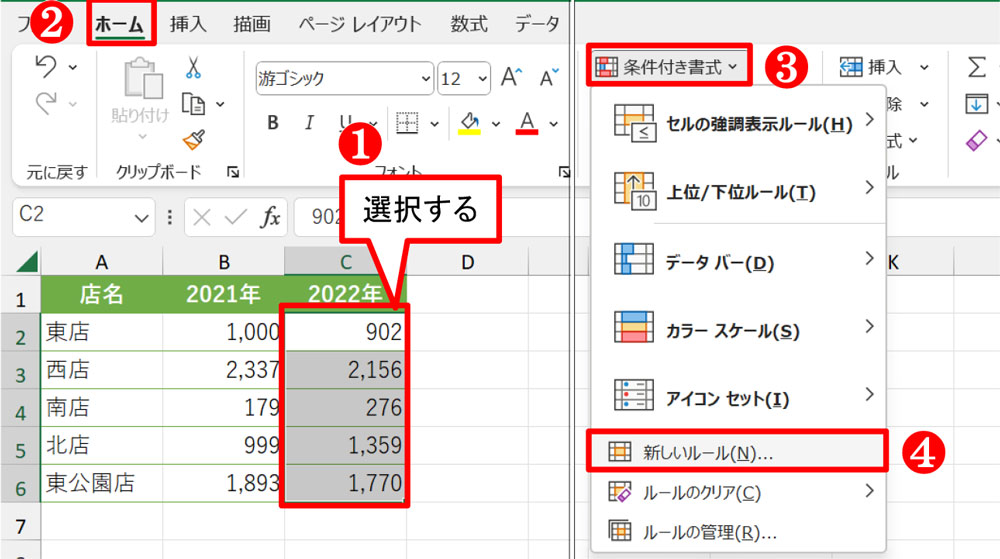Open 上位/下位ルール(T) submenu
Image resolution: width=1000 pixels, height=559 pixels.
tap(739, 191)
